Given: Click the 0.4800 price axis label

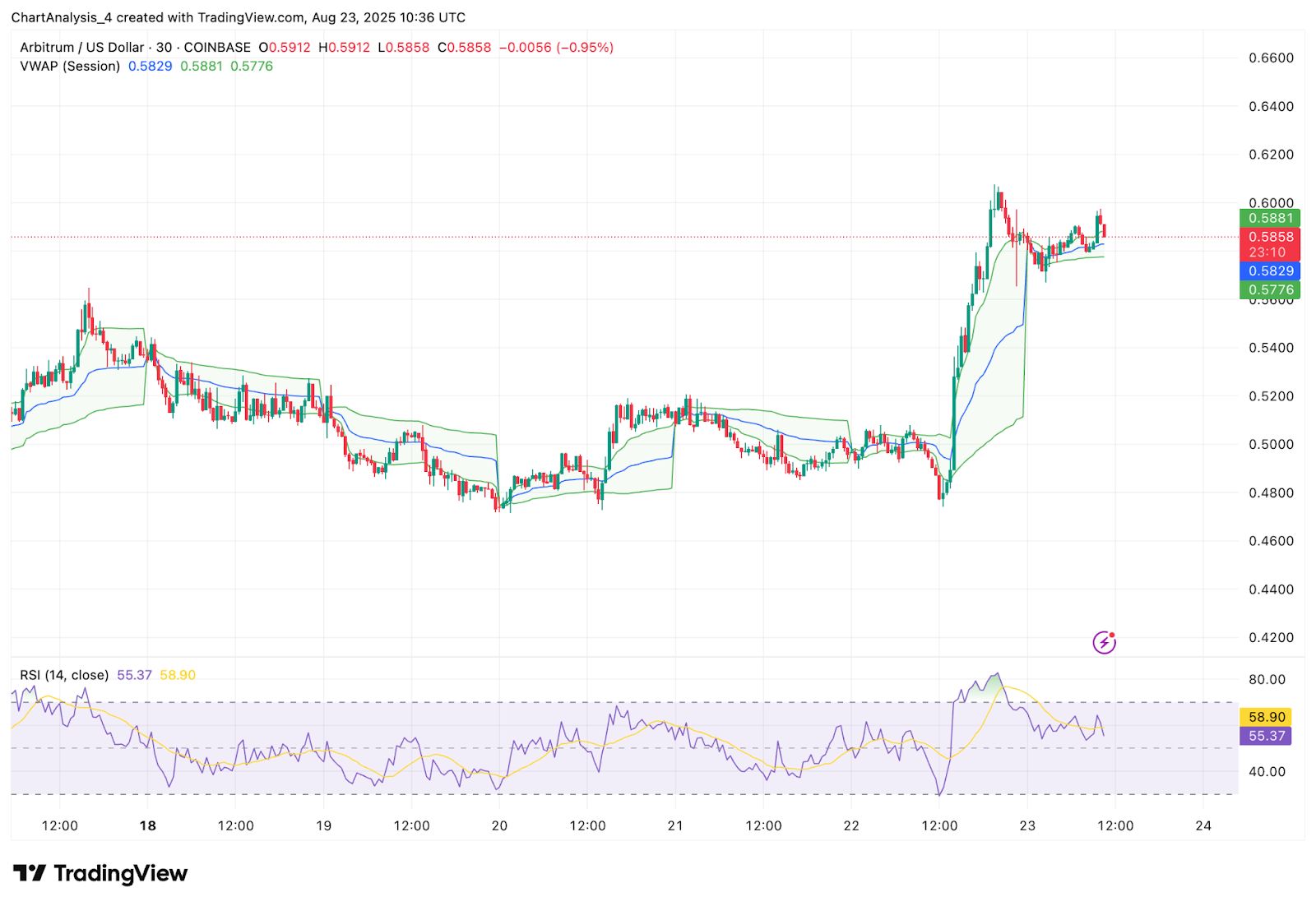Looking at the screenshot, I should tap(1271, 493).
